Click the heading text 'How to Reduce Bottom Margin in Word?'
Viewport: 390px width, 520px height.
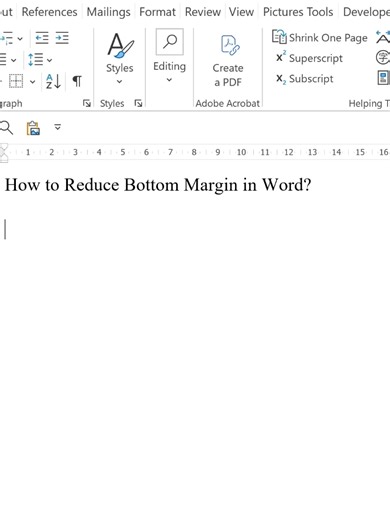coord(158,185)
